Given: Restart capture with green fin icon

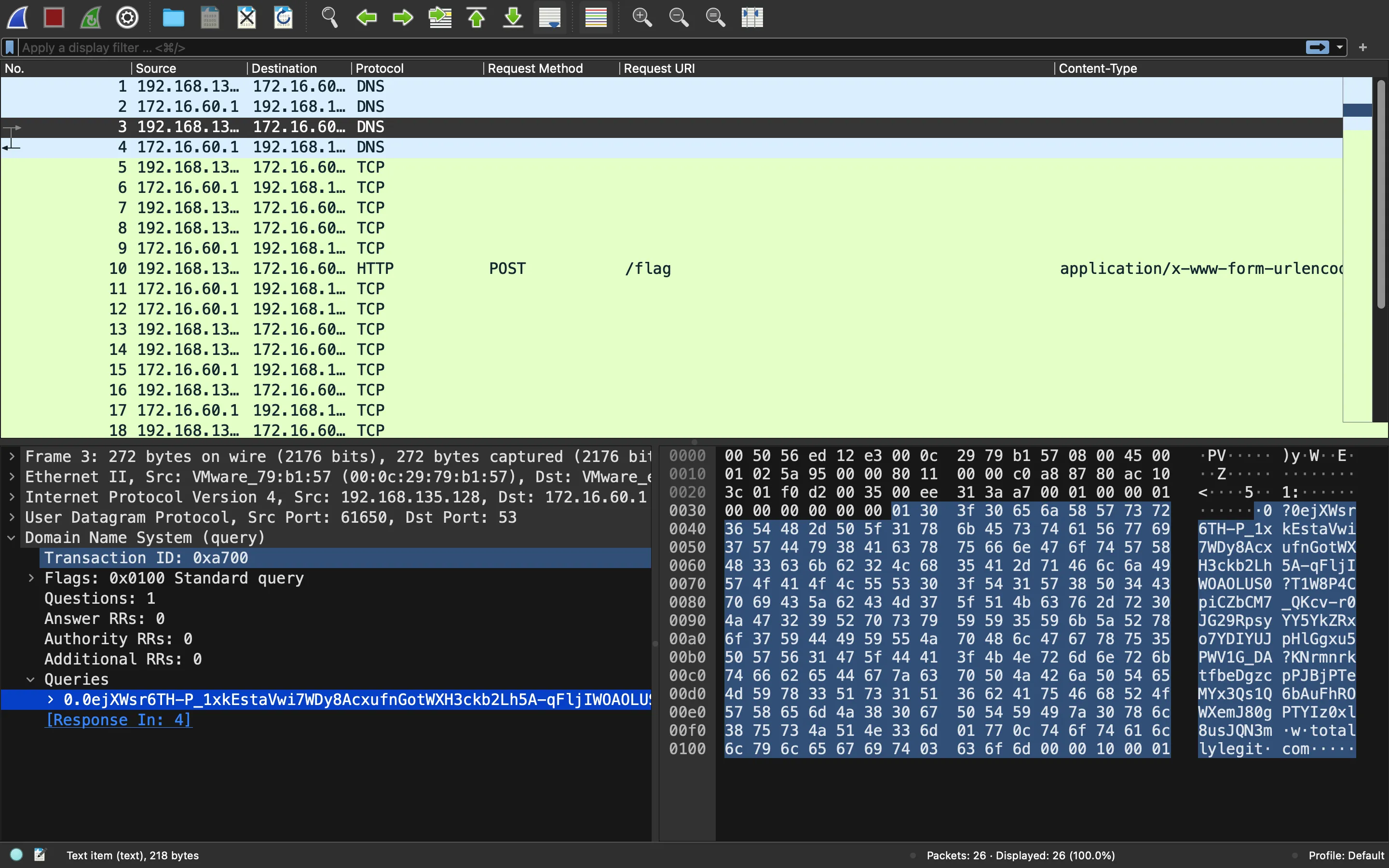Looking at the screenshot, I should pyautogui.click(x=91, y=17).
